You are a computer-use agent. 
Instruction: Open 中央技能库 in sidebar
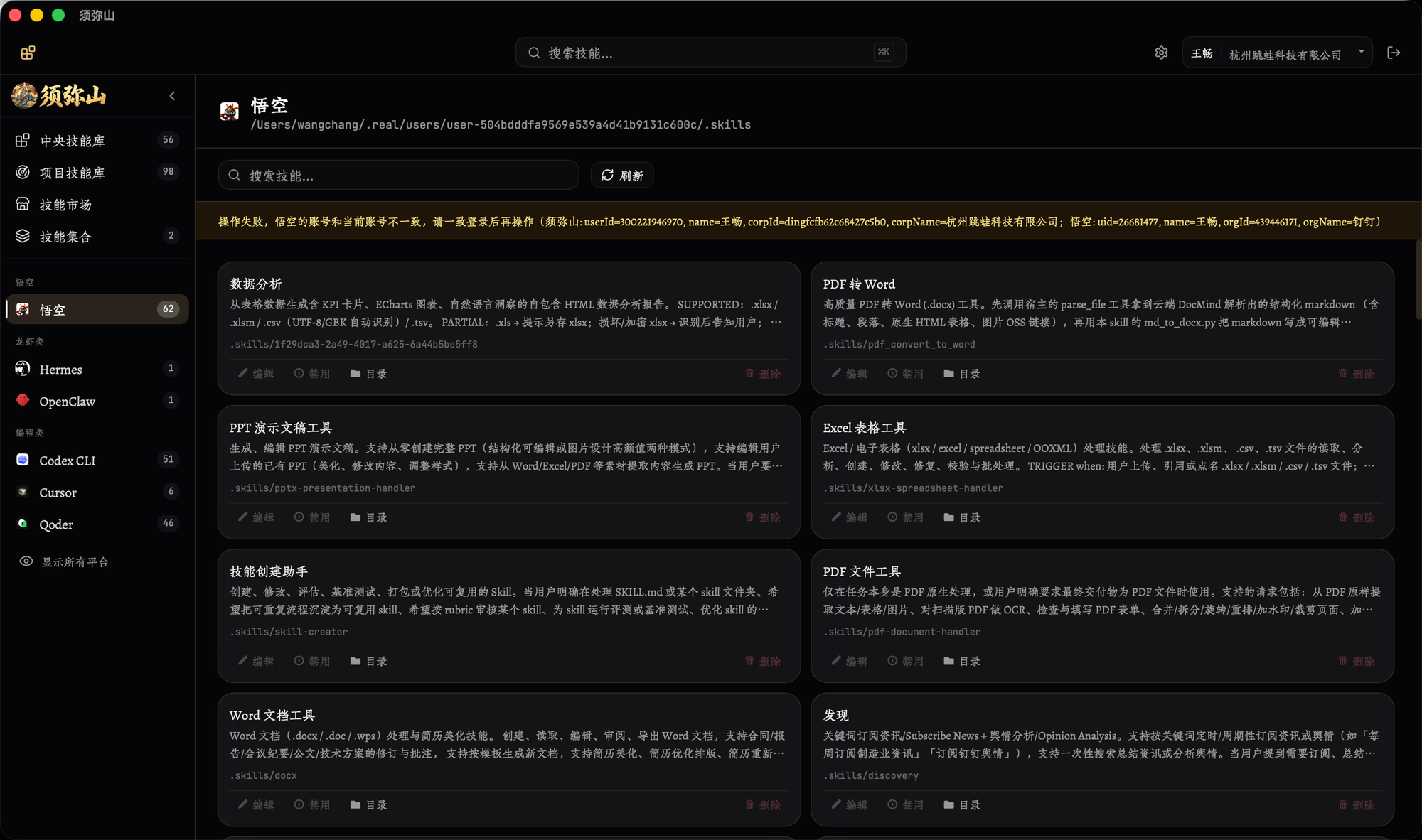(x=97, y=141)
